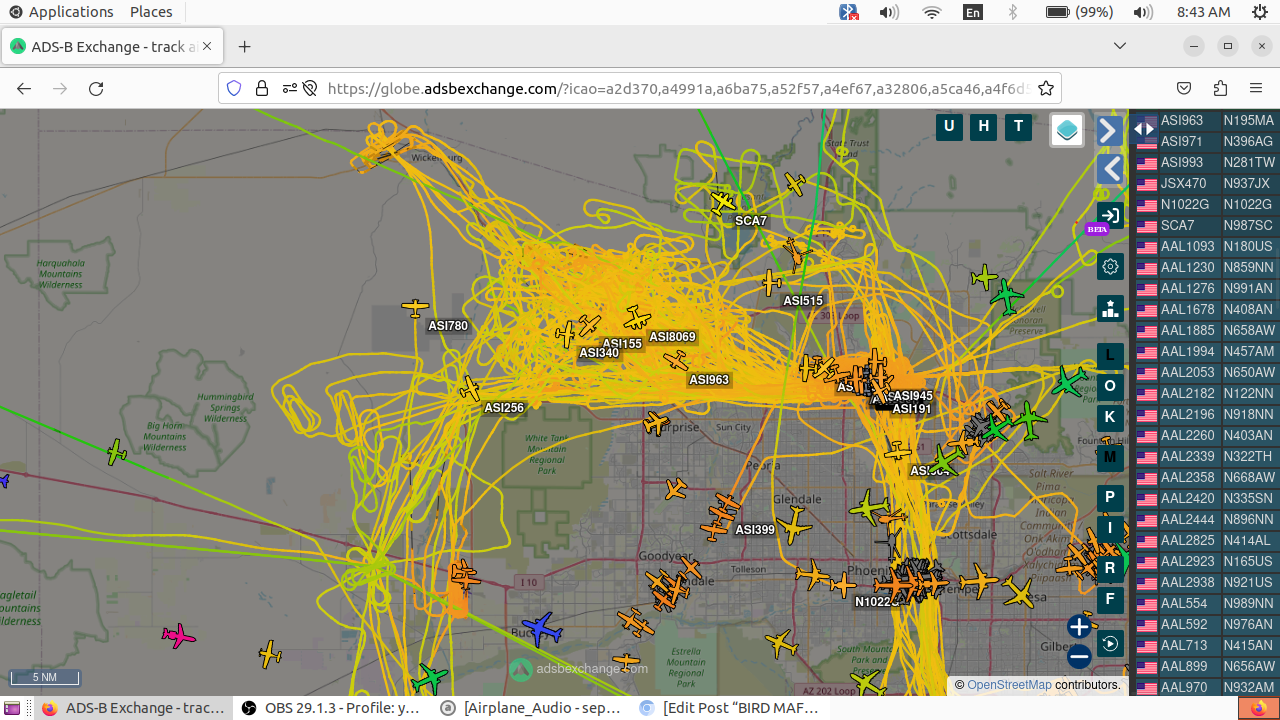This screenshot has height=720, width=1280.
Task: Click the right-pointing chevron map button
Action: coord(1108,131)
